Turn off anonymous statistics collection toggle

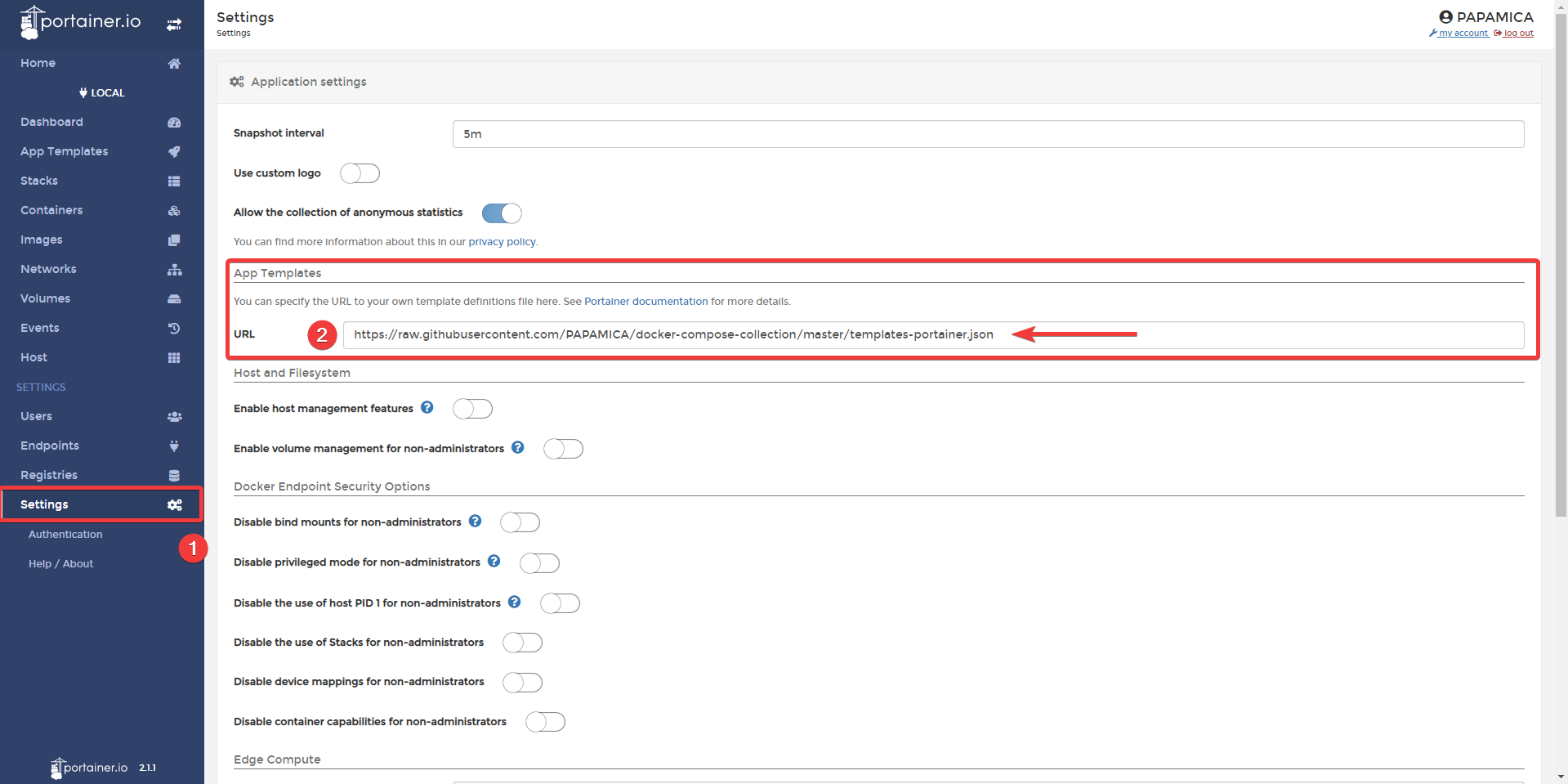[x=502, y=213]
